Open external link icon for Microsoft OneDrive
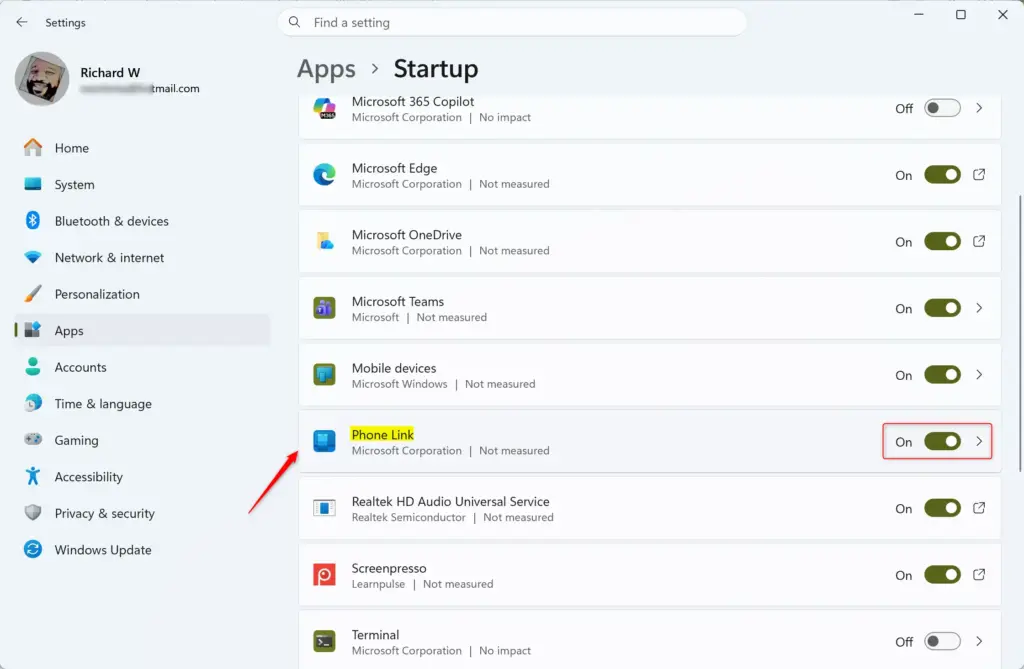Viewport: 1024px width, 669px height. (979, 241)
